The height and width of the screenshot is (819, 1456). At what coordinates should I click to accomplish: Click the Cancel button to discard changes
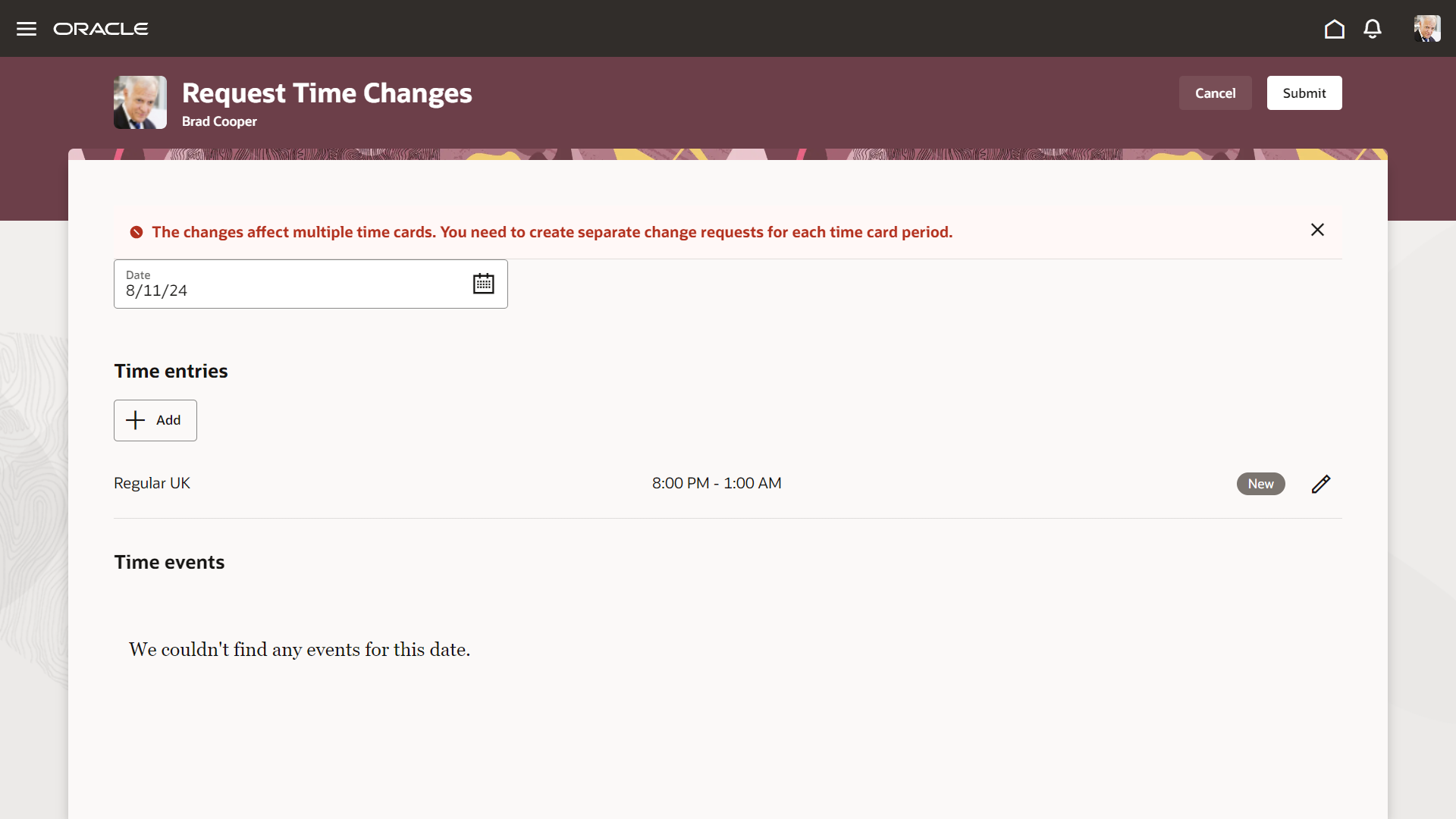pos(1215,92)
